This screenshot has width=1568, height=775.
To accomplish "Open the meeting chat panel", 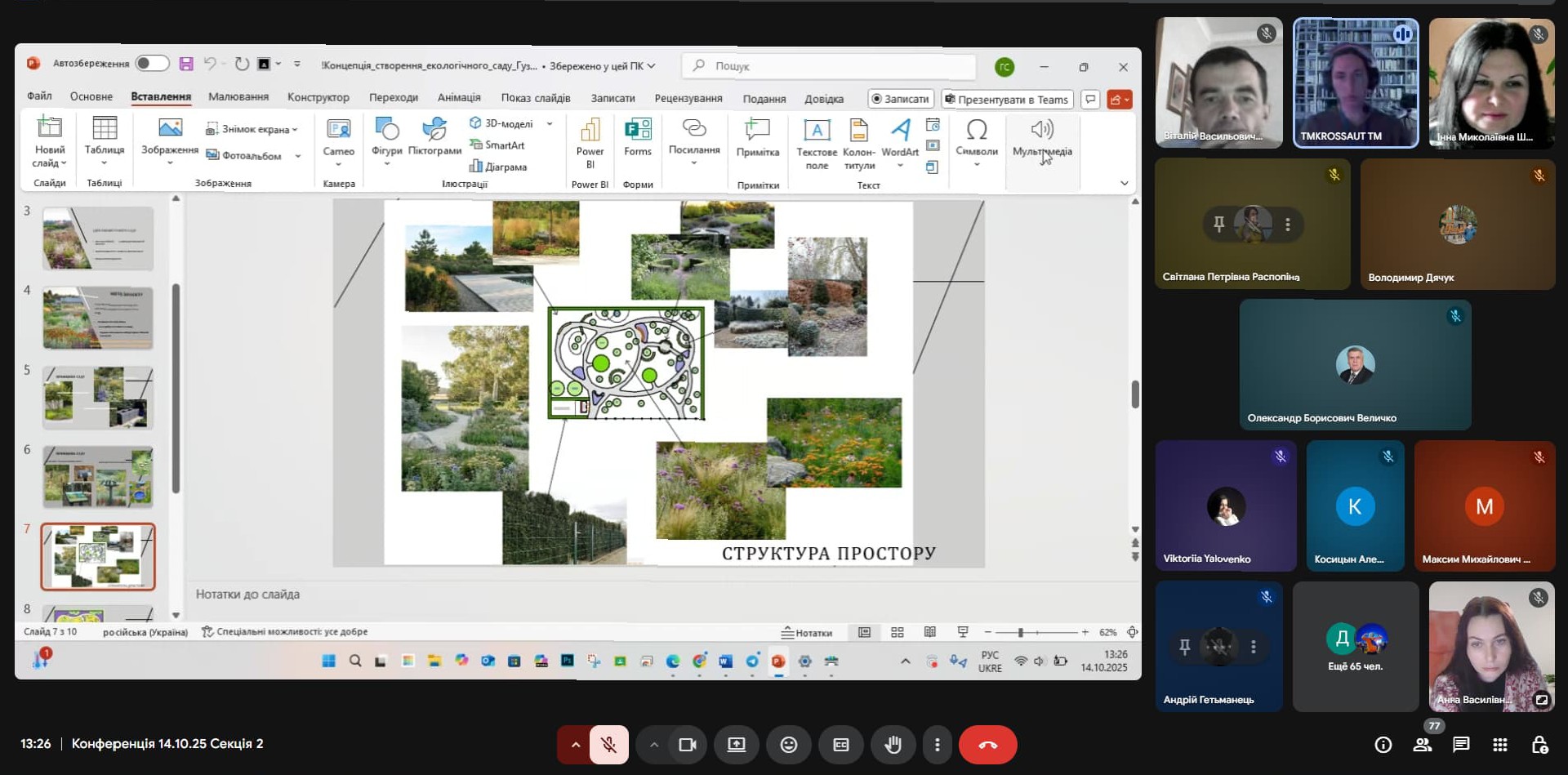I will coord(1461,745).
